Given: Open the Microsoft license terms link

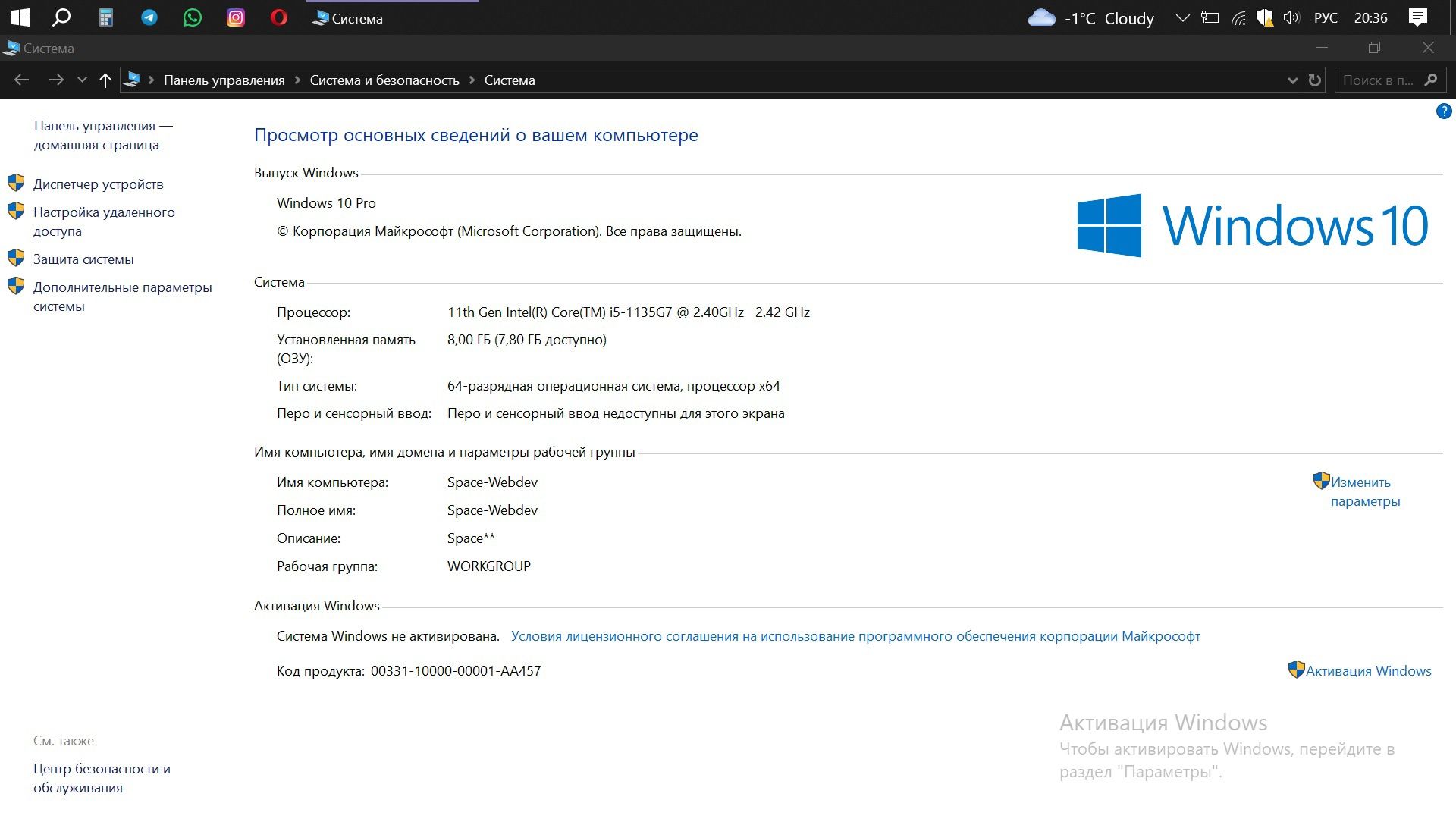Looking at the screenshot, I should pos(855,636).
